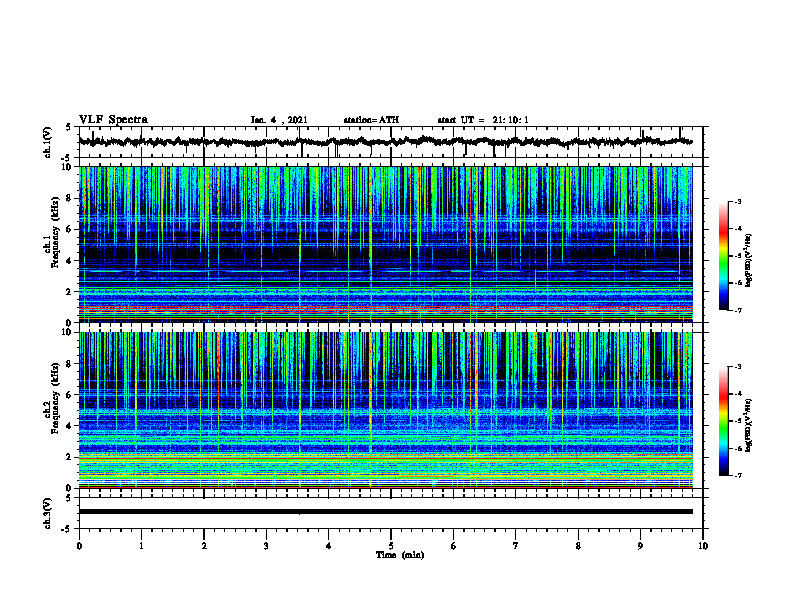
Task: Click the "6" minute tick on the time axis
Action: [x=454, y=546]
